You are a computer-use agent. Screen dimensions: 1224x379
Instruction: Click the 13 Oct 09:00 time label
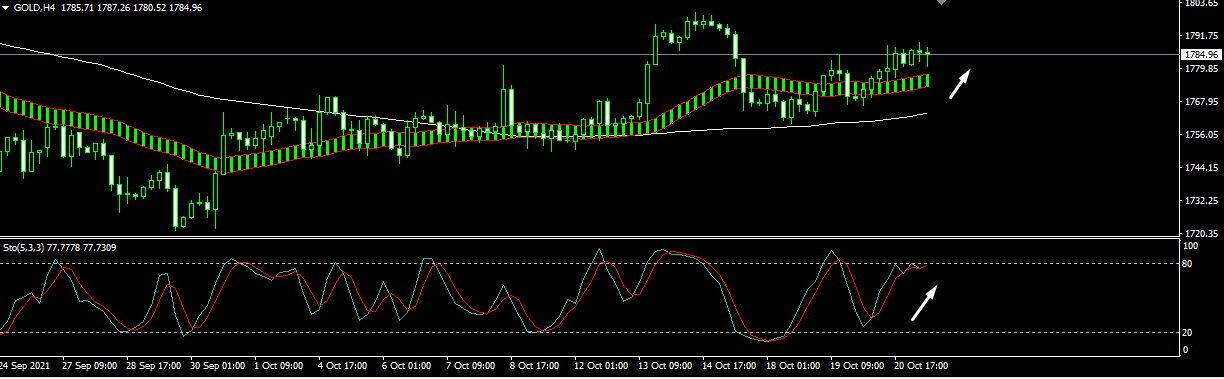coord(666,367)
